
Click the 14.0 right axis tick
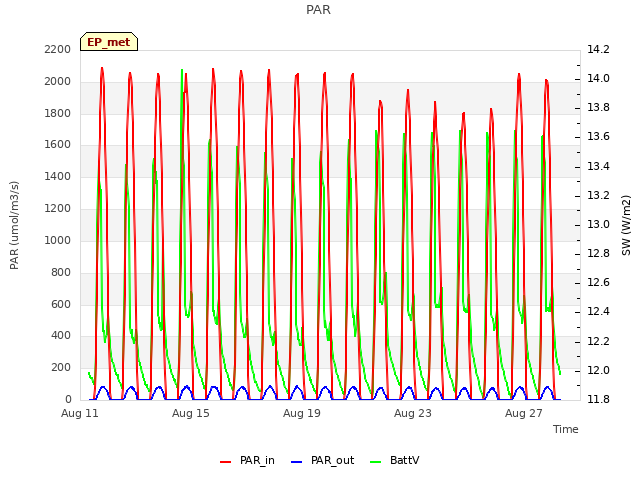pyautogui.click(x=598, y=78)
